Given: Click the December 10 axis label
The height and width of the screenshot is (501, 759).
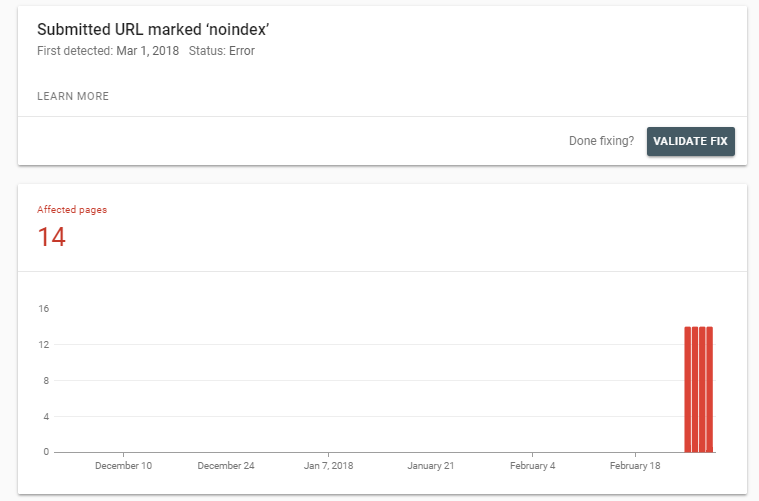Looking at the screenshot, I should [x=123, y=466].
